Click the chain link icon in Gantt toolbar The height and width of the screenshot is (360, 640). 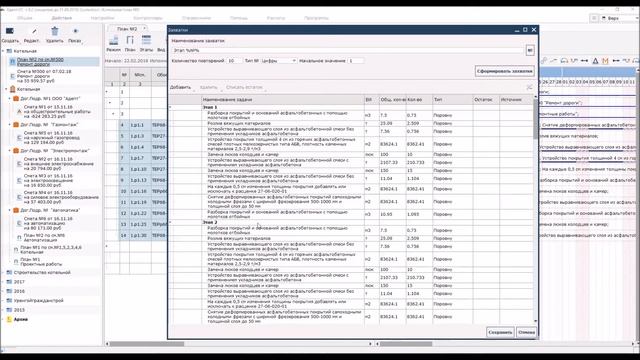544,60
